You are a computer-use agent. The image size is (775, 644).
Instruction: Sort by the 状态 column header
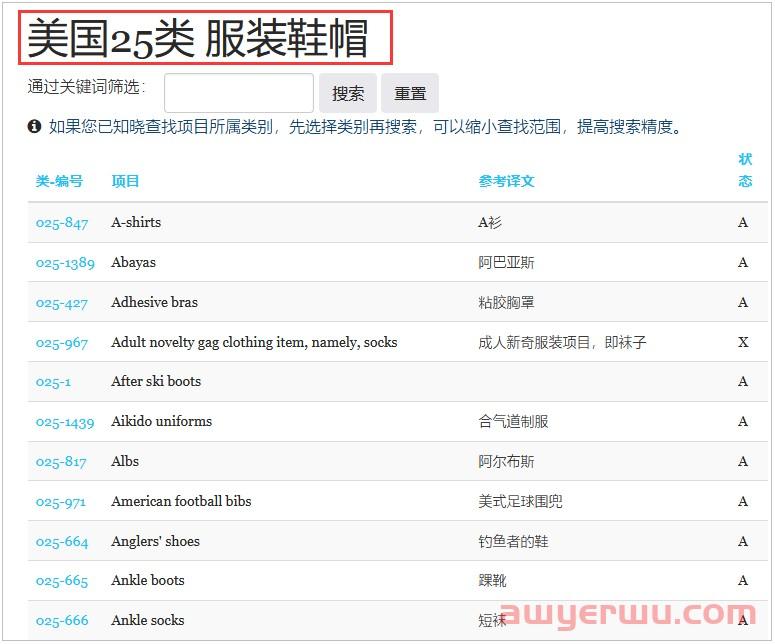tap(745, 170)
